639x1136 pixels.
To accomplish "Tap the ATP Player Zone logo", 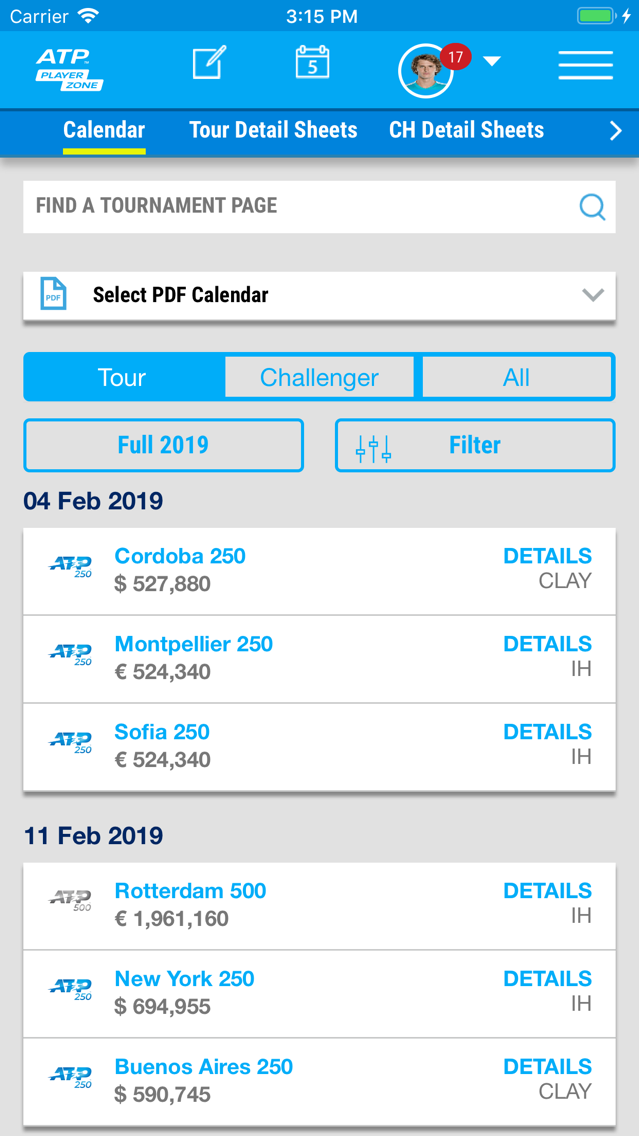I will tap(70, 70).
